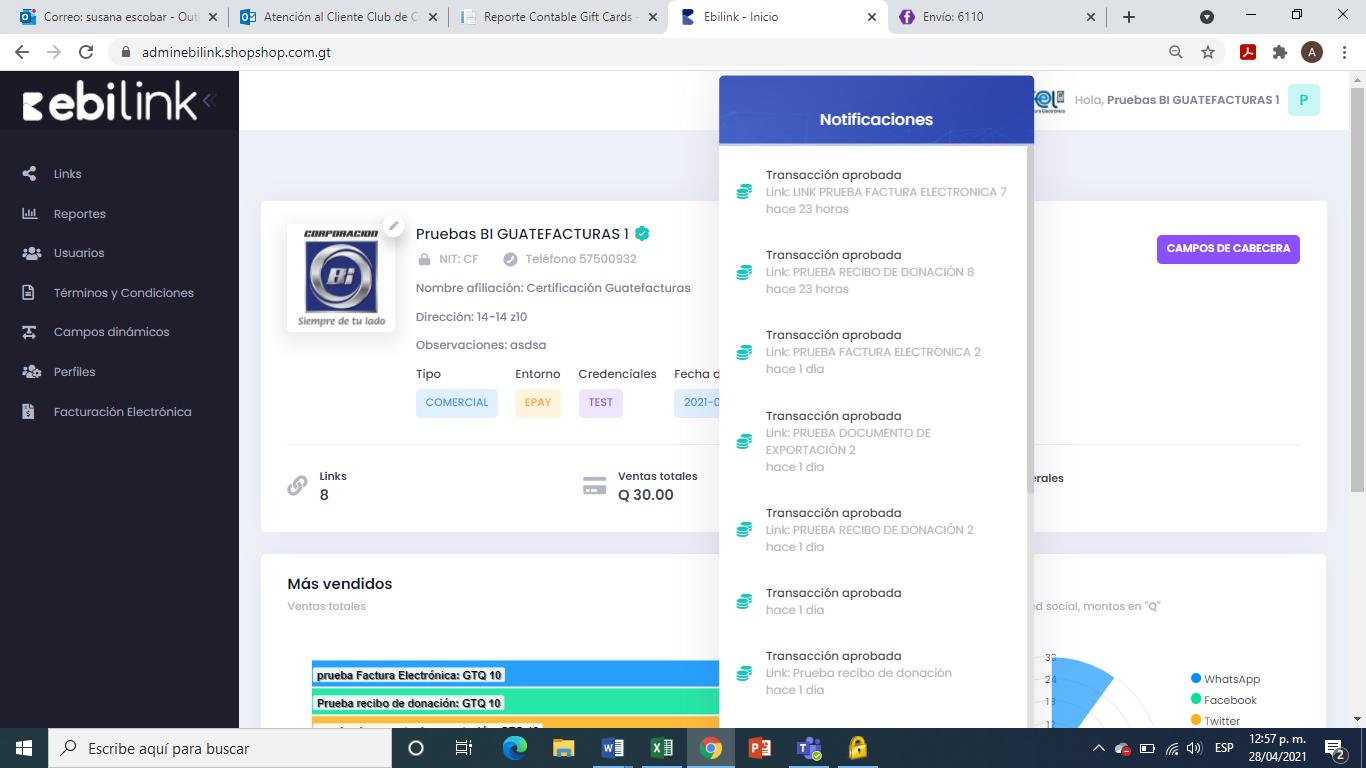Open notification Prueba recibo de donación
This screenshot has width=1366, height=768.
coord(875,673)
